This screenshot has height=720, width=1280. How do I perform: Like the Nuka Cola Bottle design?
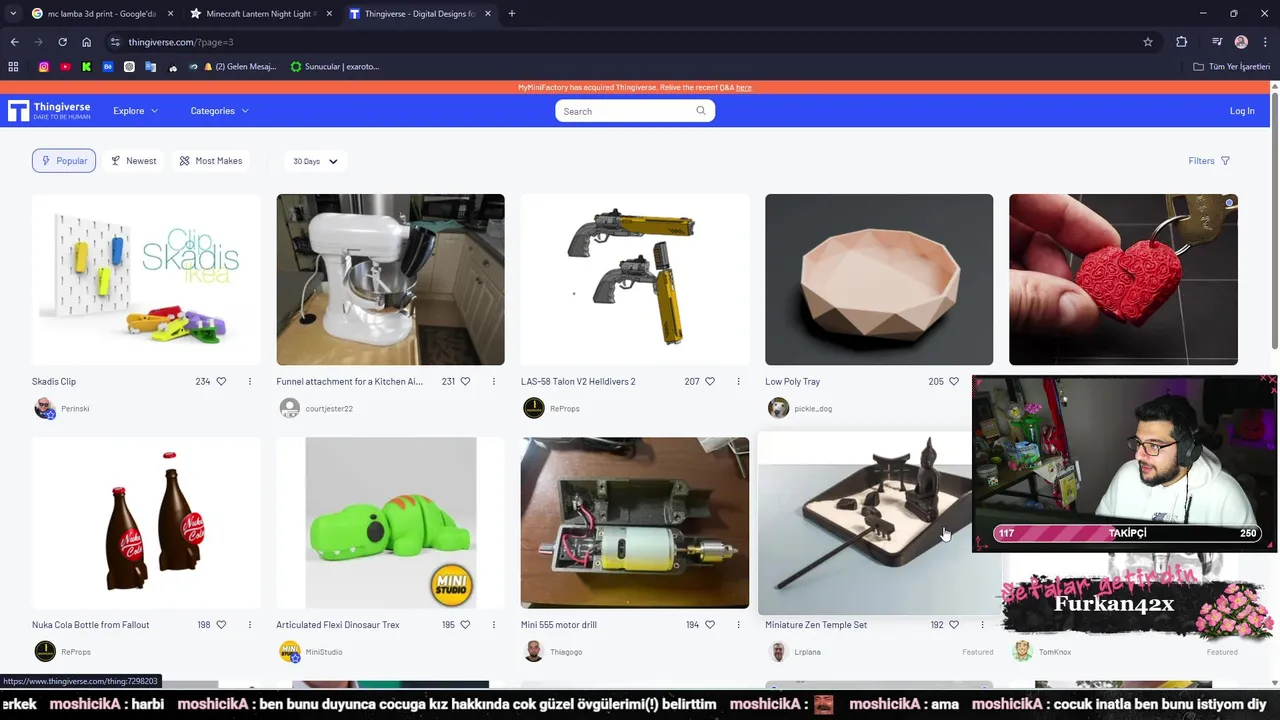coord(221,625)
